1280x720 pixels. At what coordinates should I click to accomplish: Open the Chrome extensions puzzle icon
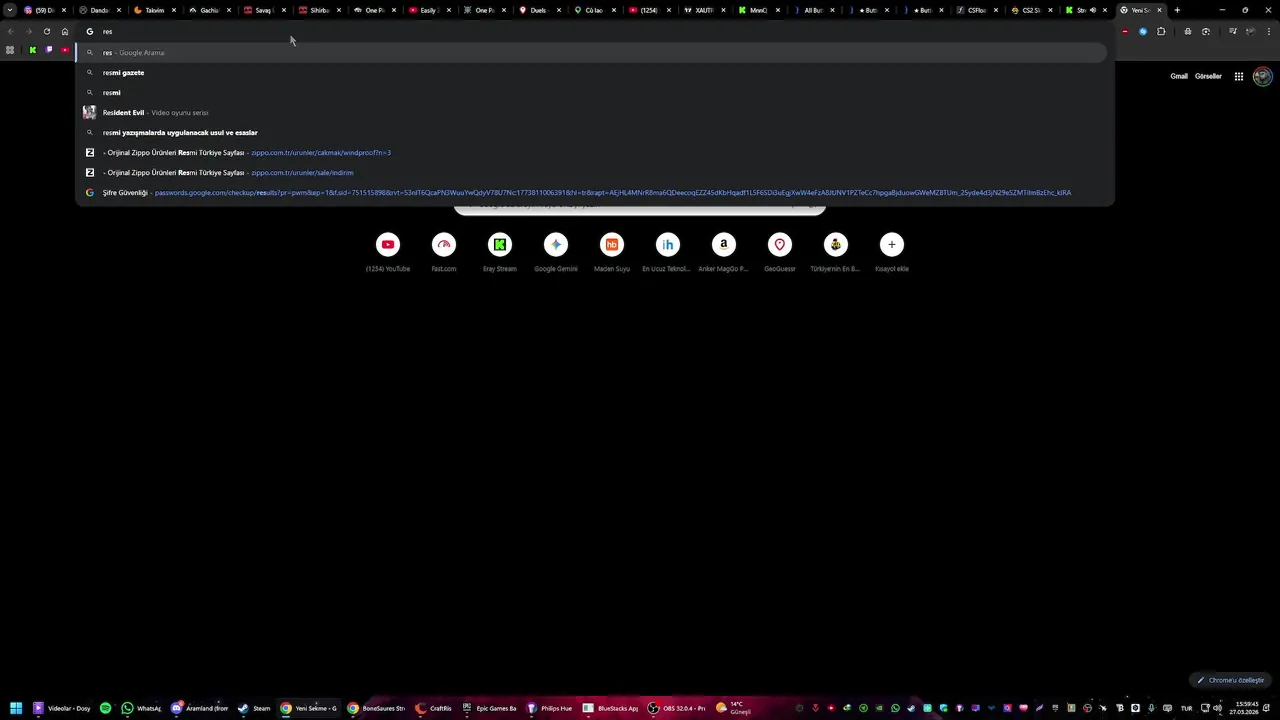(x=1161, y=31)
